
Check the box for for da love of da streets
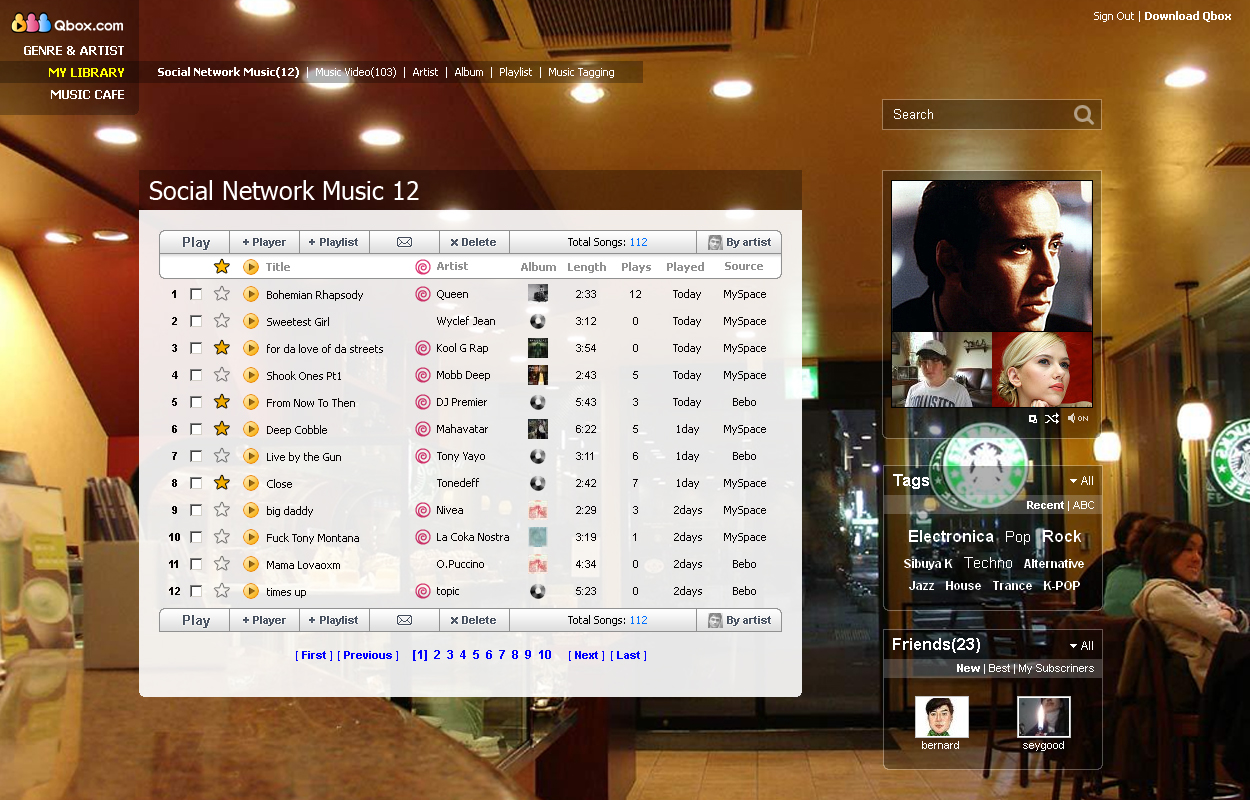(196, 348)
